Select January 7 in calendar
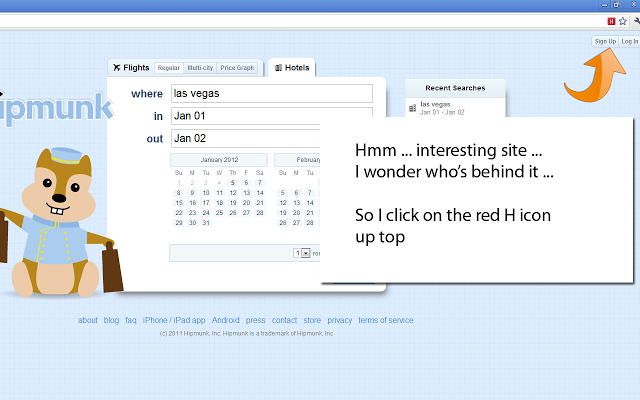This screenshot has width=640, height=400. tap(260, 183)
